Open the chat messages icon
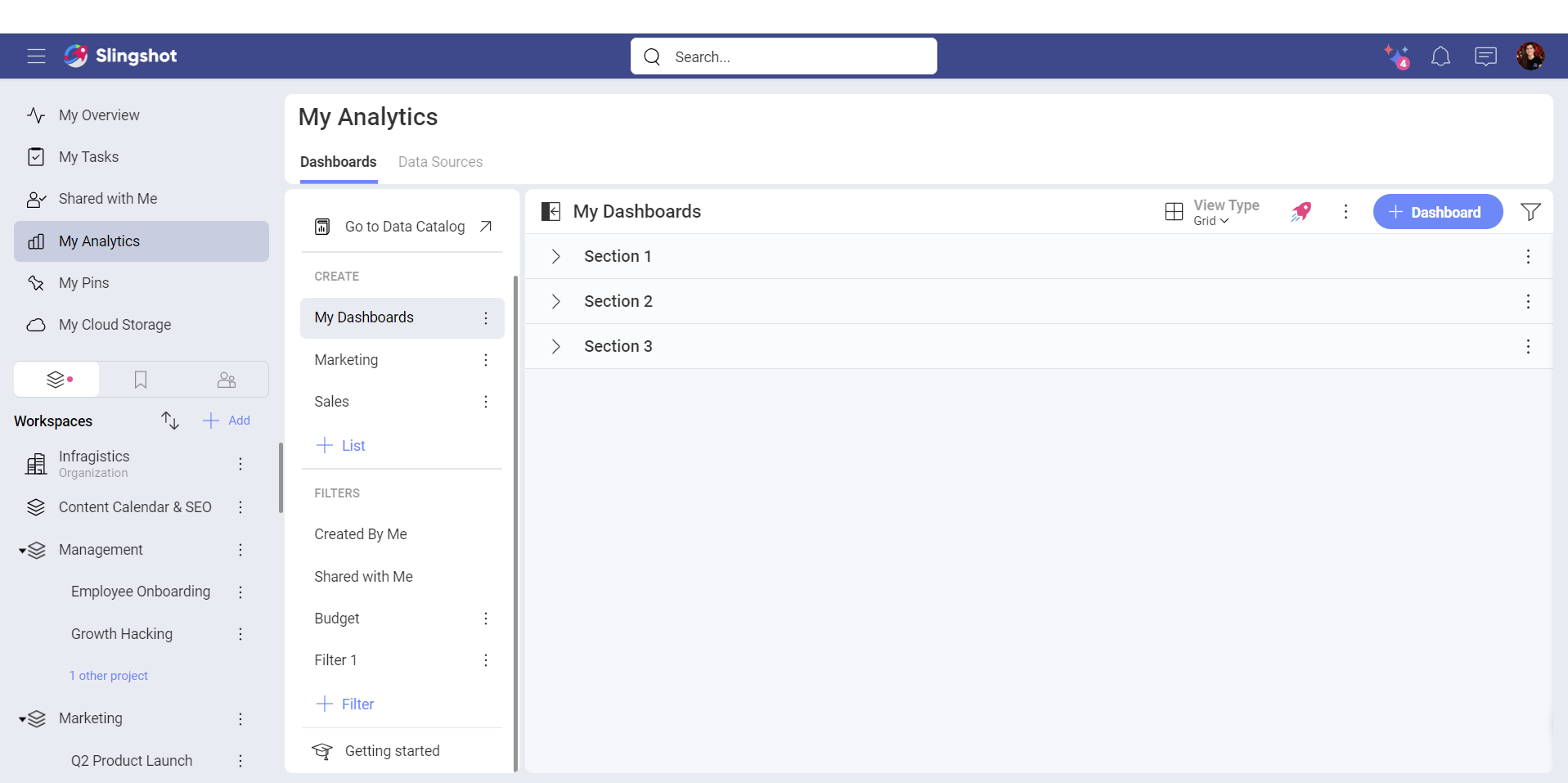The image size is (1568, 783). (1485, 56)
